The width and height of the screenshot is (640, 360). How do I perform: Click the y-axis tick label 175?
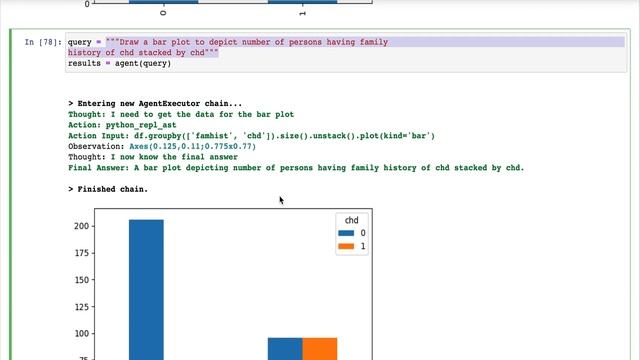click(81, 253)
